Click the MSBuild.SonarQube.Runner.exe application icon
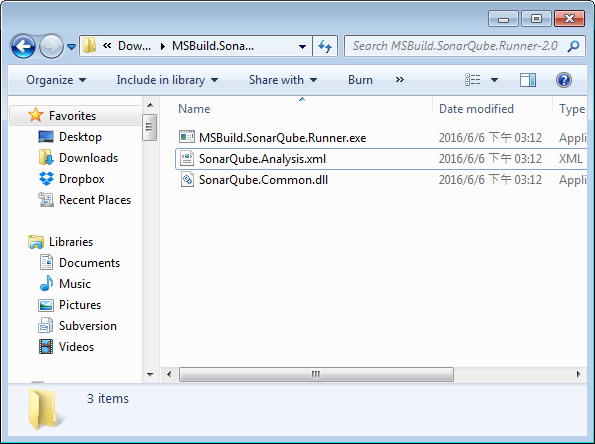 [x=187, y=137]
